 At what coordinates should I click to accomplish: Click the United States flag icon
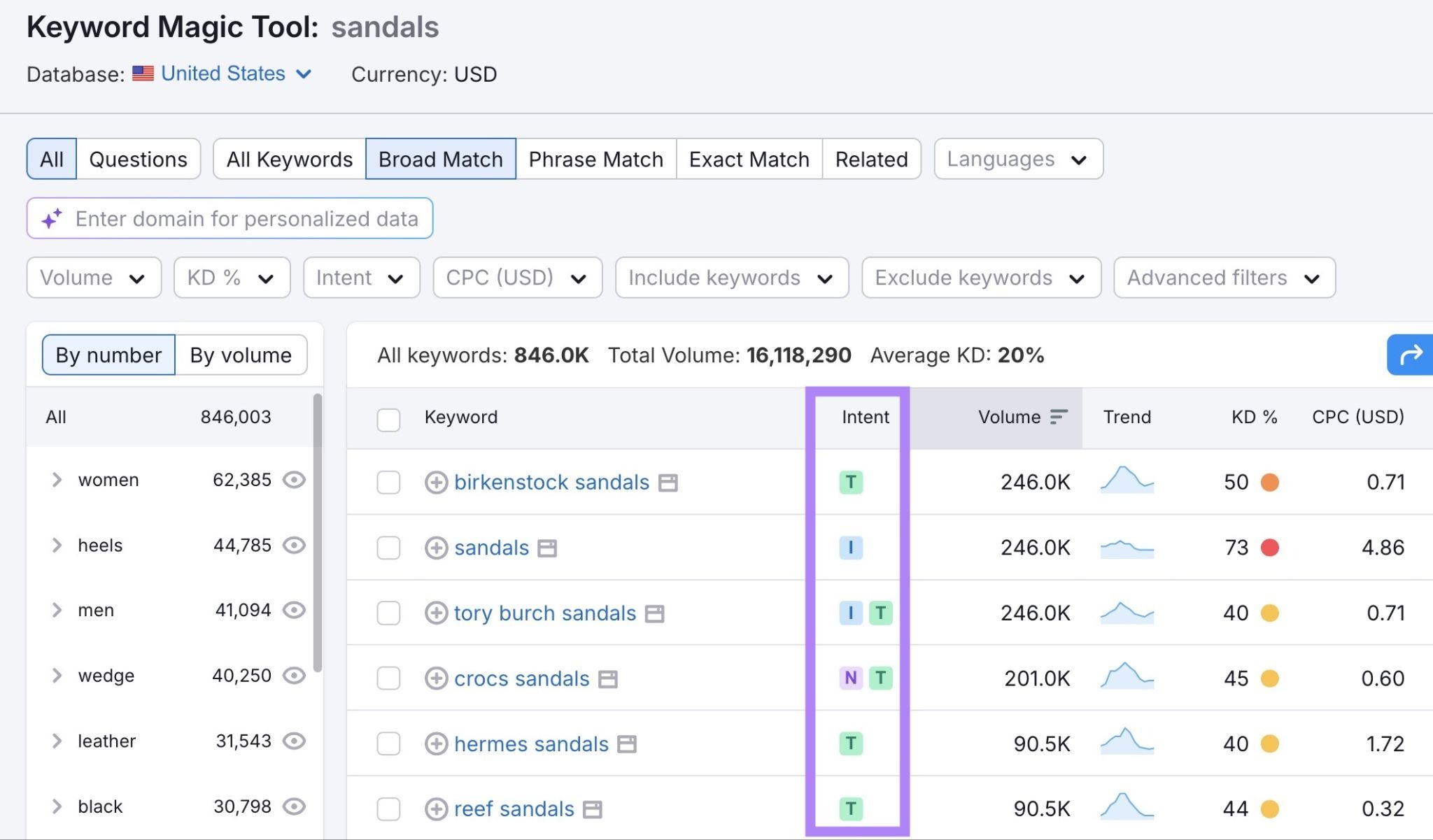(x=143, y=73)
